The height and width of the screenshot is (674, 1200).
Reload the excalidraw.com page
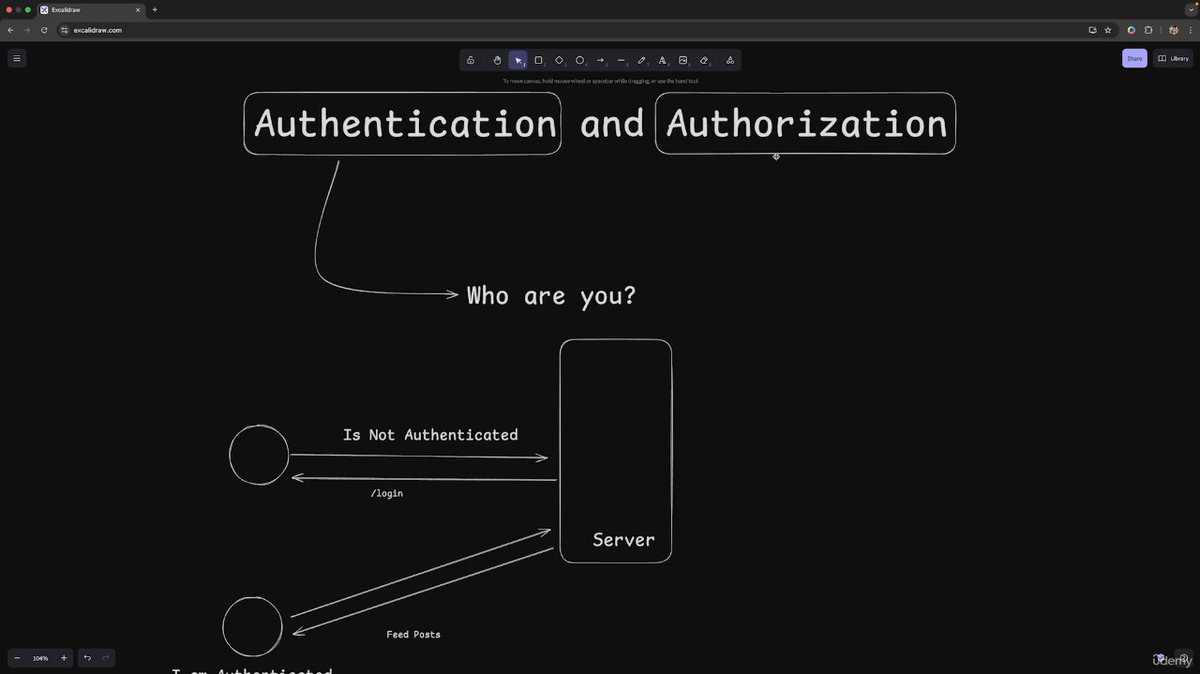tap(44, 30)
